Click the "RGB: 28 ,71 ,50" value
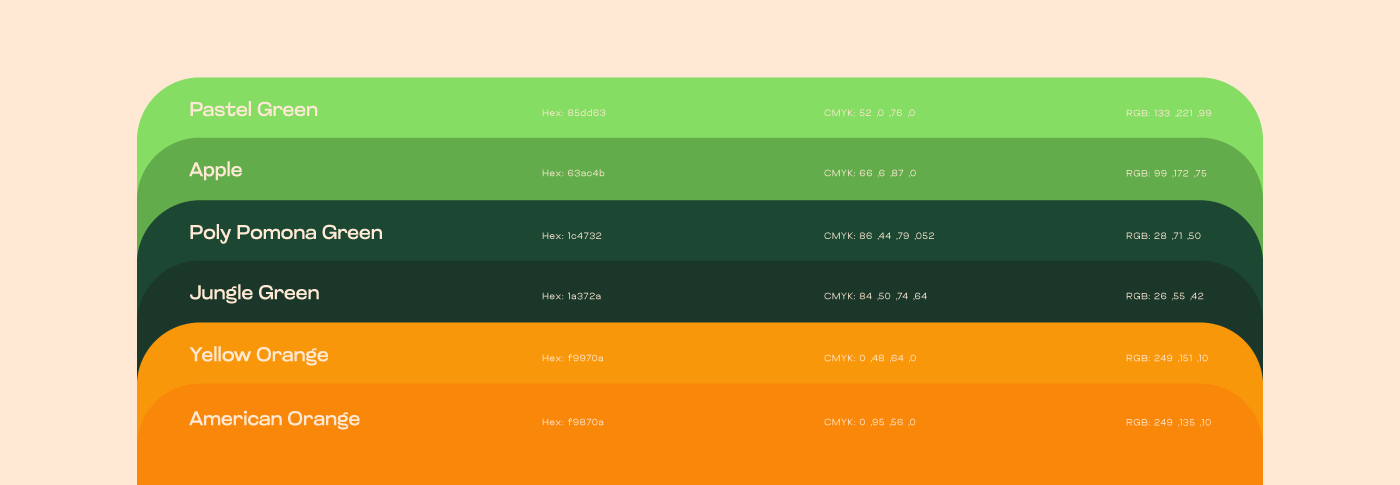 (1163, 236)
